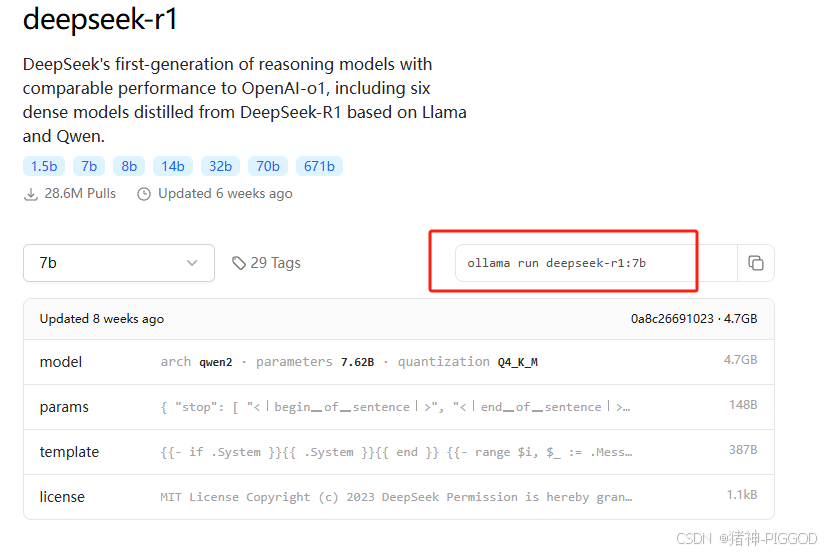The height and width of the screenshot is (554, 834).
Task: Click the ollama run deepseek-r1:7b command field
Action: 596,263
